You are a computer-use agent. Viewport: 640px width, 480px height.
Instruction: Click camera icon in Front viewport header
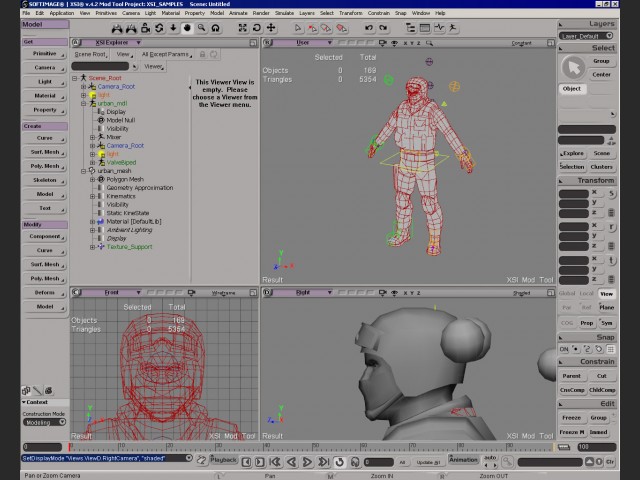point(191,293)
